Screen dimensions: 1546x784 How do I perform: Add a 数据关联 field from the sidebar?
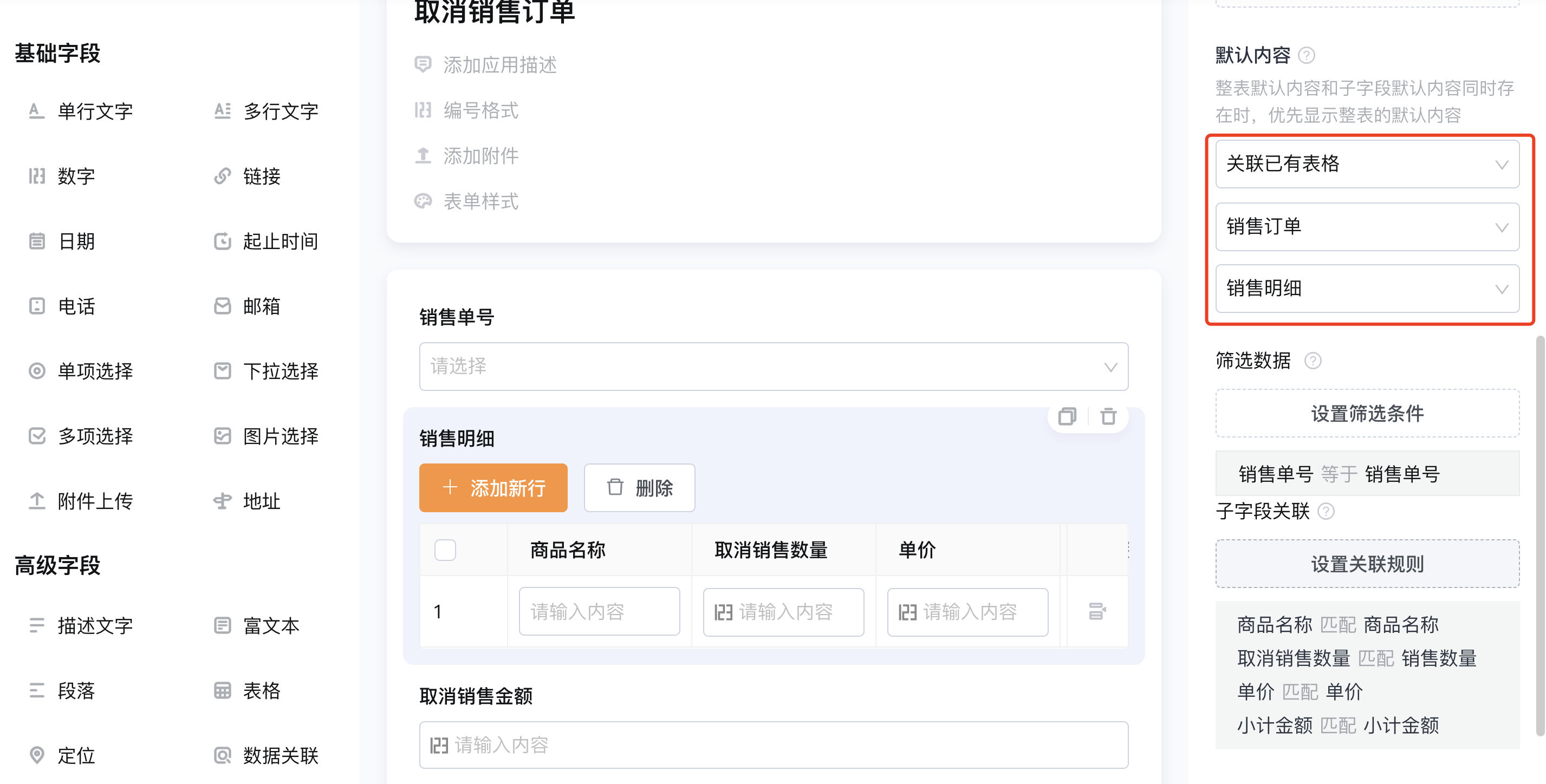pyautogui.click(x=266, y=755)
